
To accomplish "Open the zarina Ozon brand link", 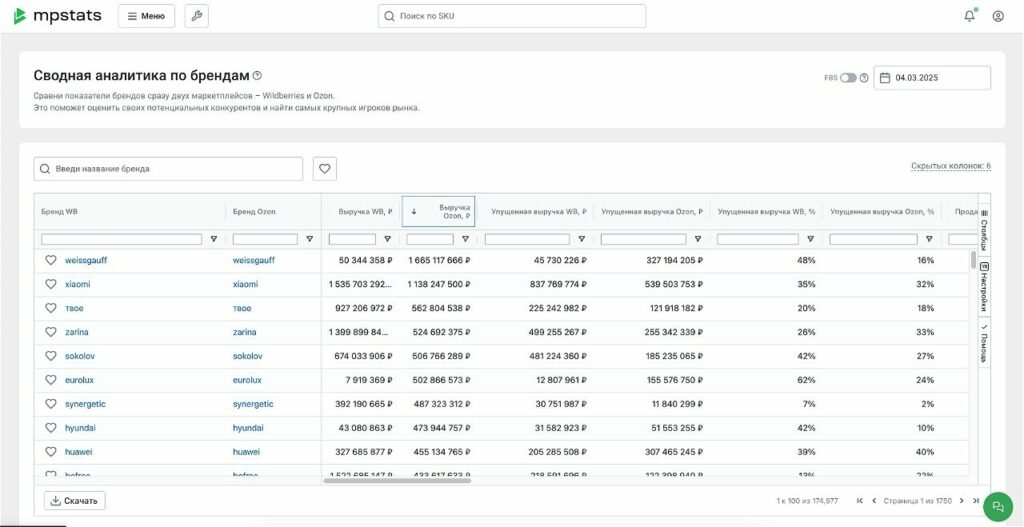I will tap(244, 332).
